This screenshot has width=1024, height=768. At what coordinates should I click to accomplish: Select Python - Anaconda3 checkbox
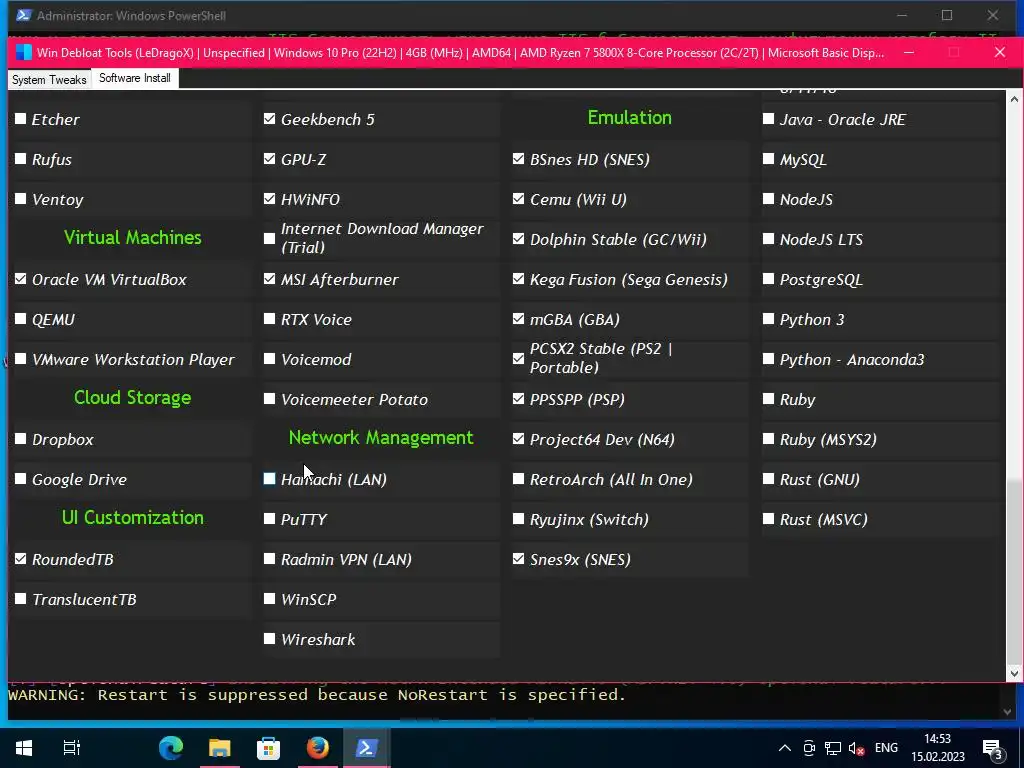point(769,359)
